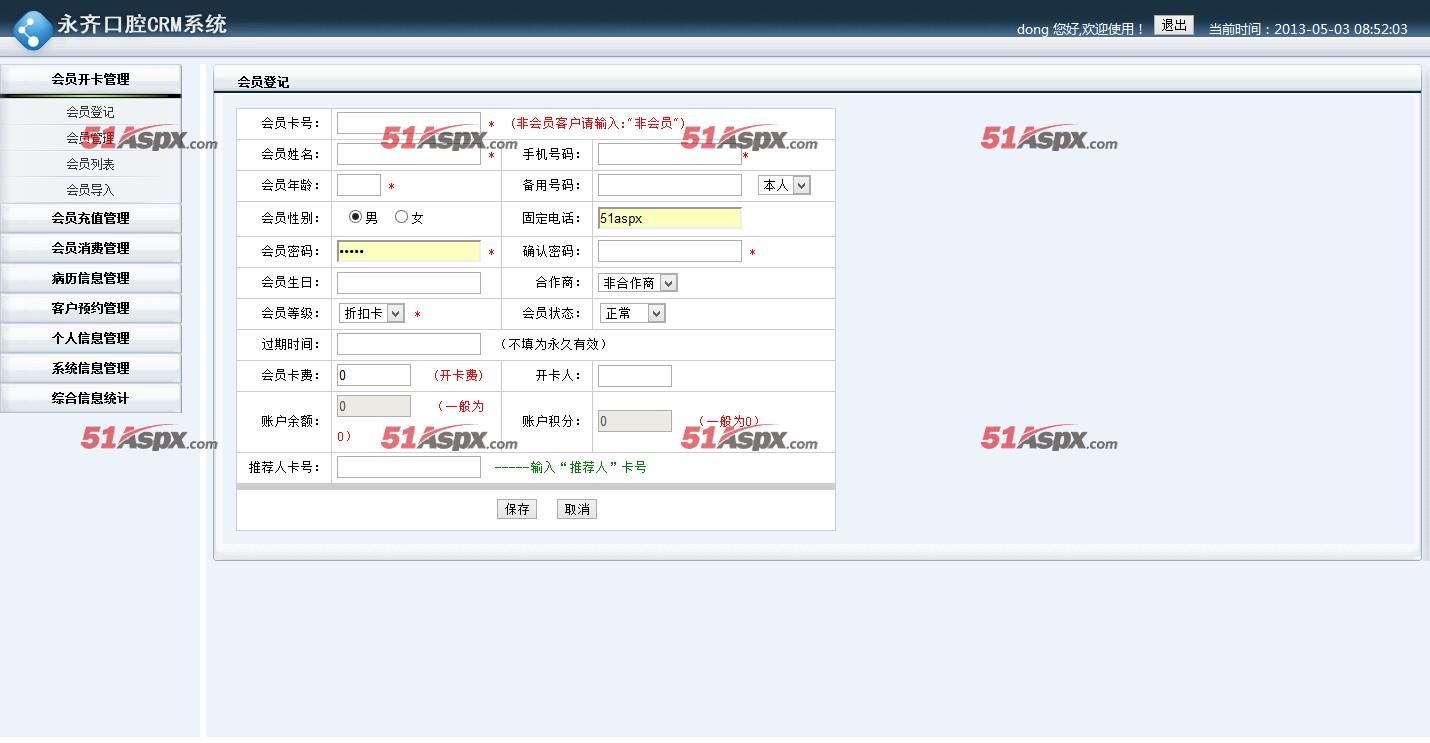Click the disabled 账户积分 field
This screenshot has height=743, width=1430.
635,421
